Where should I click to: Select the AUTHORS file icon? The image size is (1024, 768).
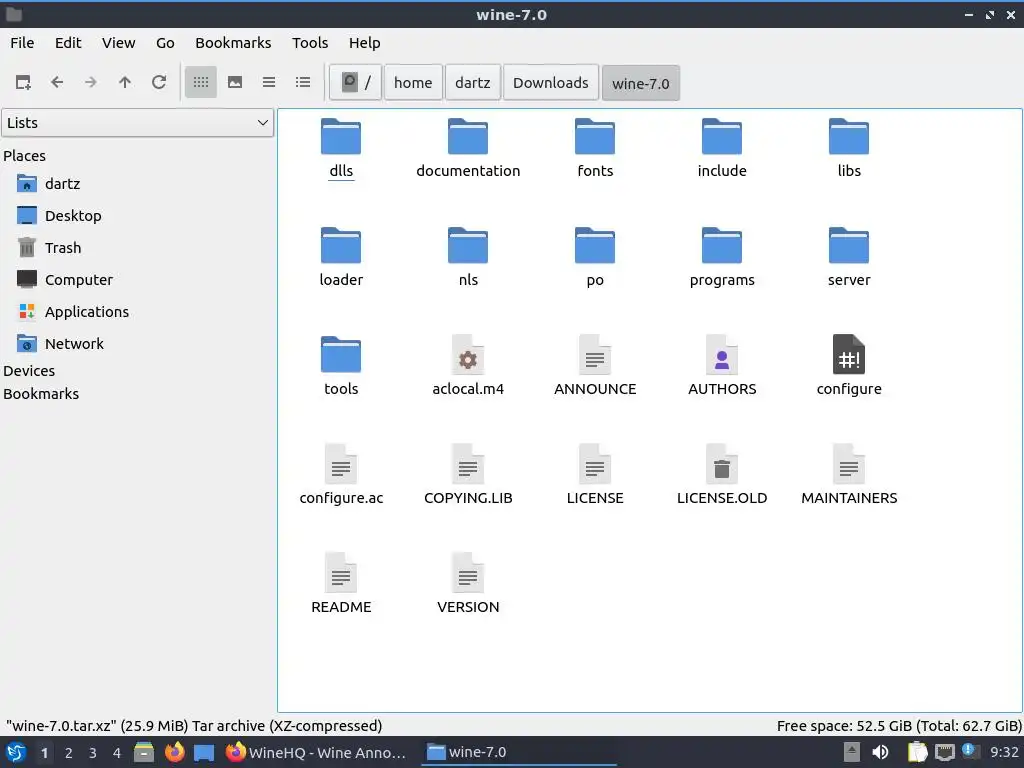722,355
